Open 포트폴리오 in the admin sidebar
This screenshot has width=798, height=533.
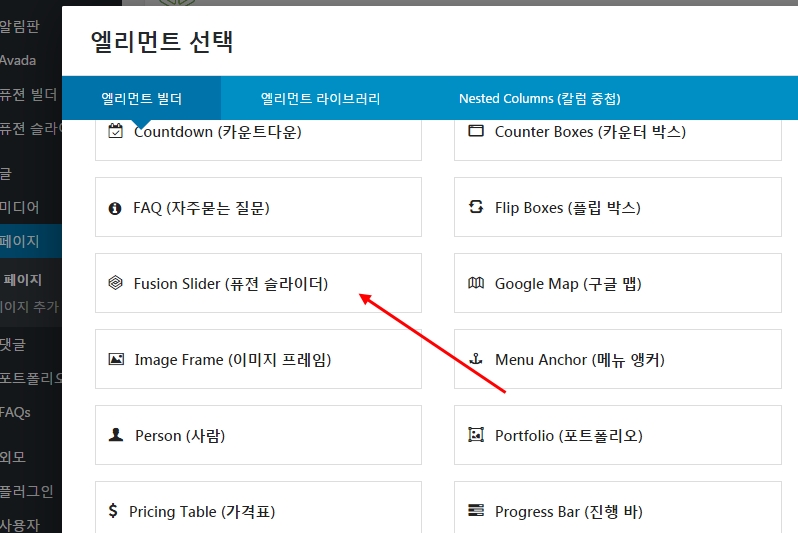point(31,378)
